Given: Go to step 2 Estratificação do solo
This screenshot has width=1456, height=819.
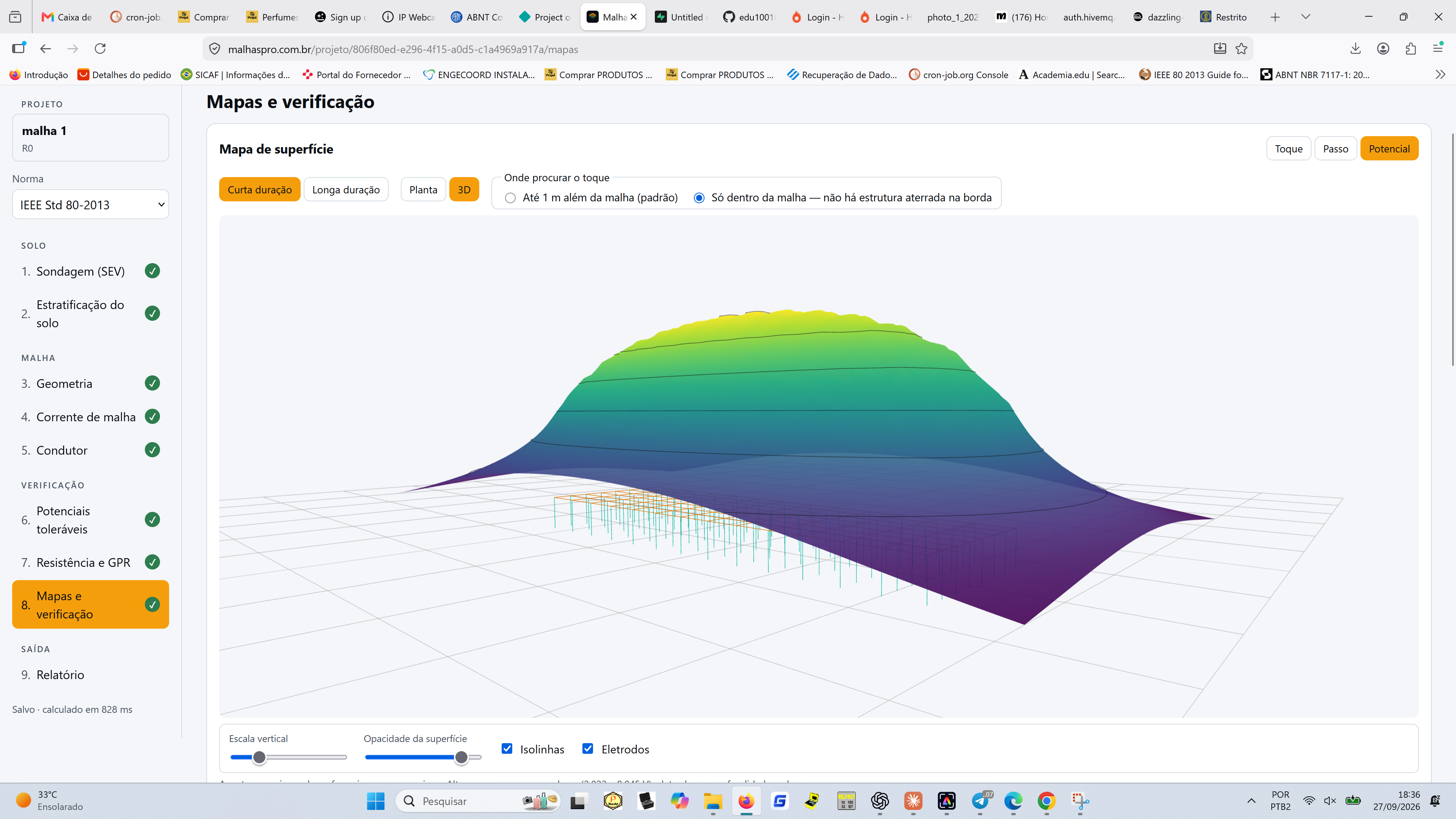Looking at the screenshot, I should [91, 314].
